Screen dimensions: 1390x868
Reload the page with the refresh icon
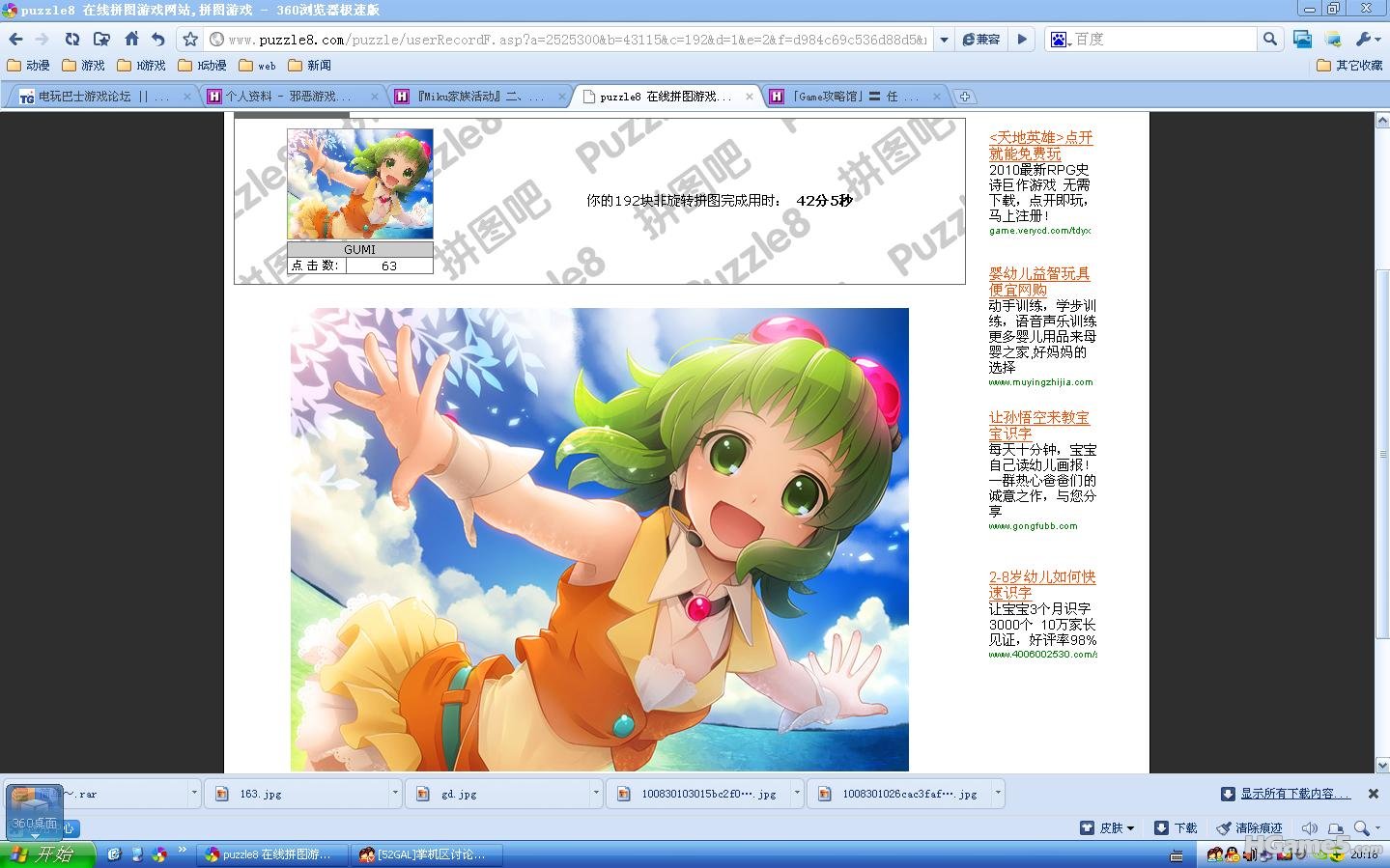(x=72, y=40)
